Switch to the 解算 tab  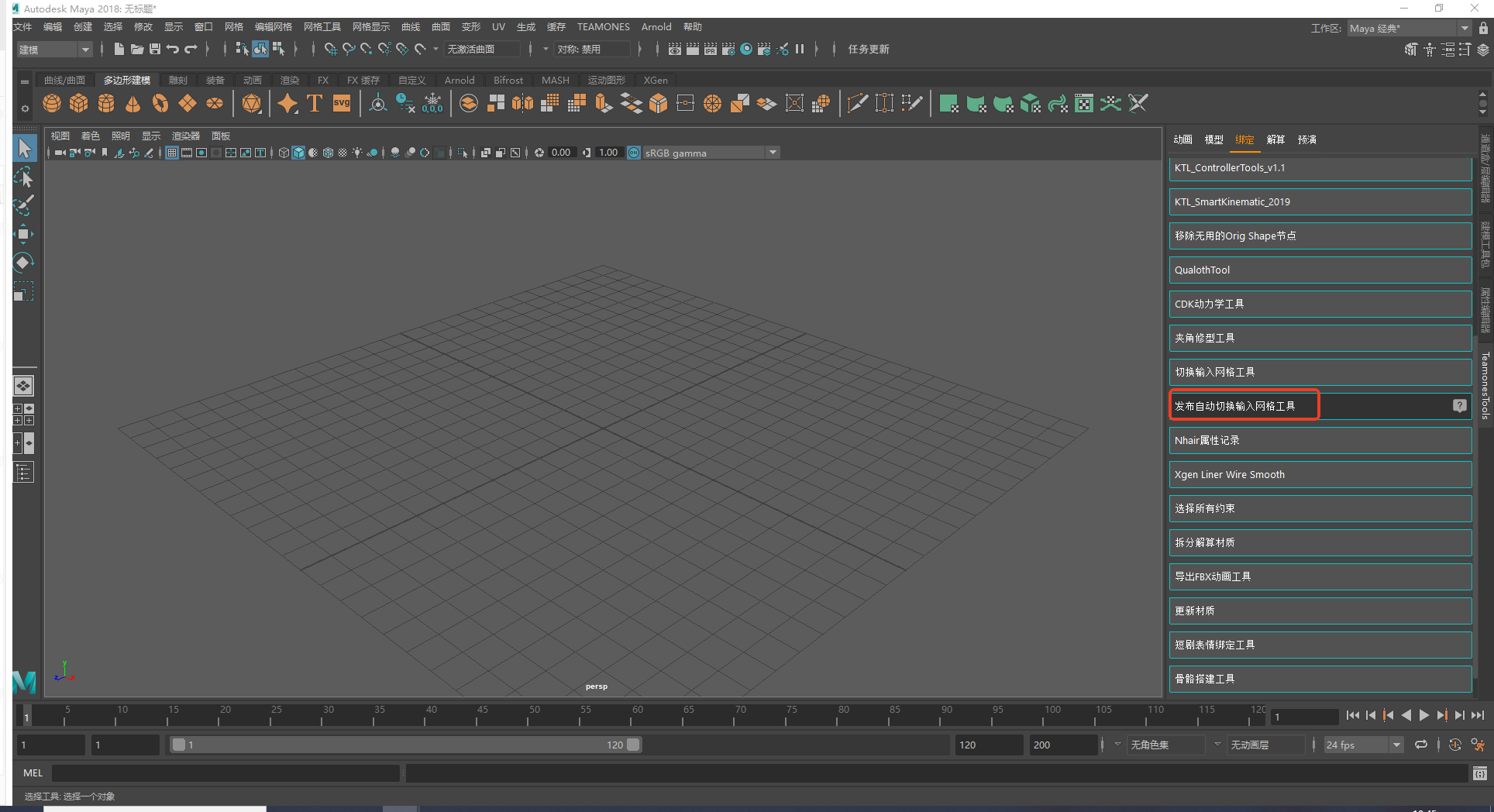[x=1275, y=139]
